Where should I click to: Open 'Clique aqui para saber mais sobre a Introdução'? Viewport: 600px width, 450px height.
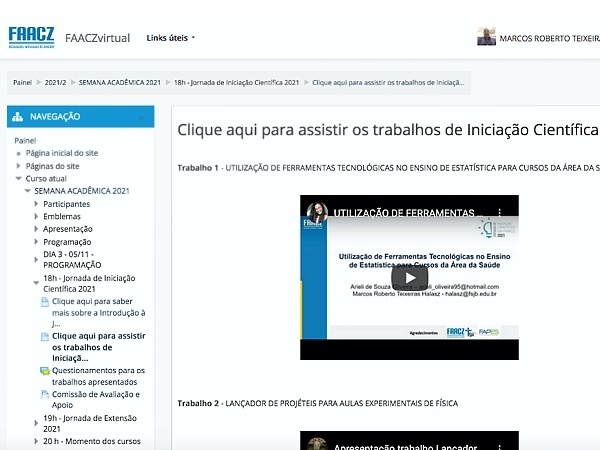tap(99, 313)
